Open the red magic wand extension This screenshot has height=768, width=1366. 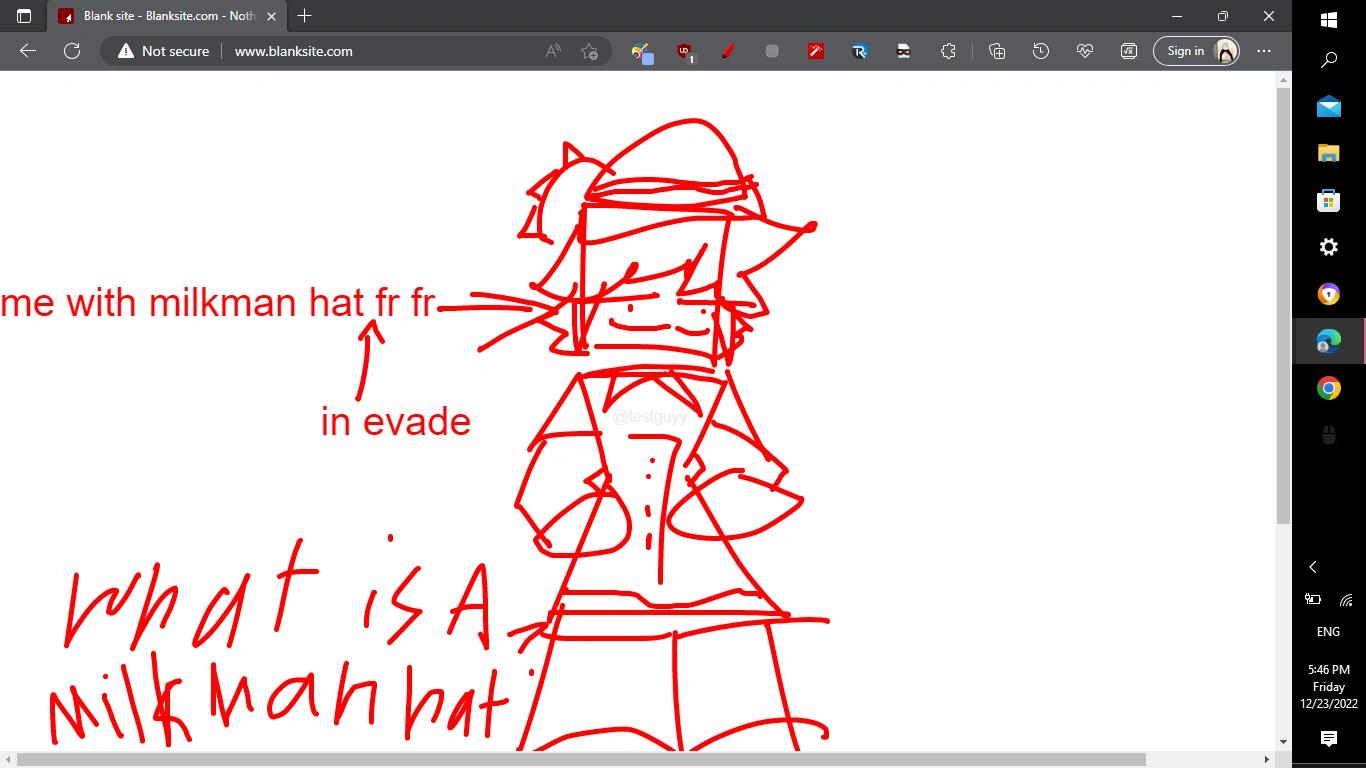click(815, 51)
